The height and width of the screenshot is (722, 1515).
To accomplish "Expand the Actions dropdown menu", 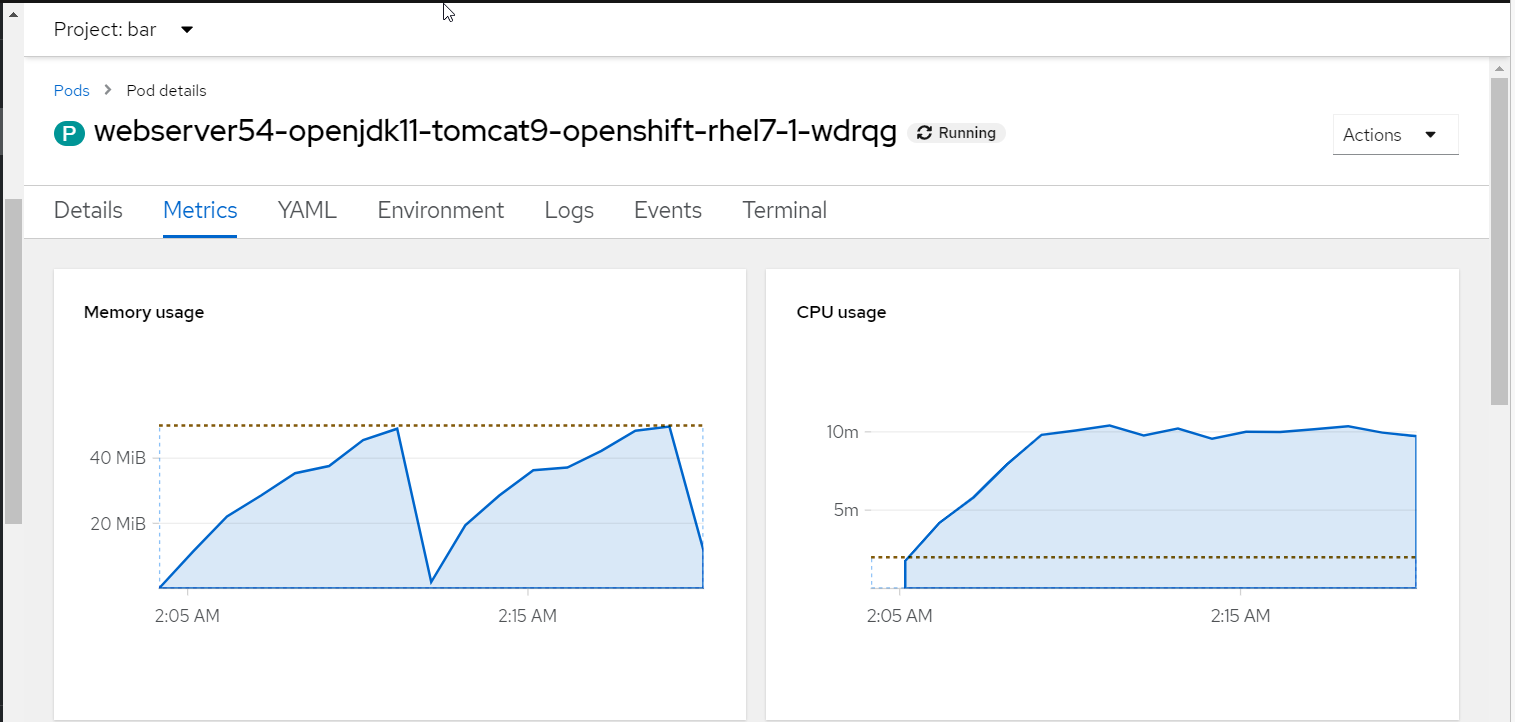I will click(x=1395, y=135).
